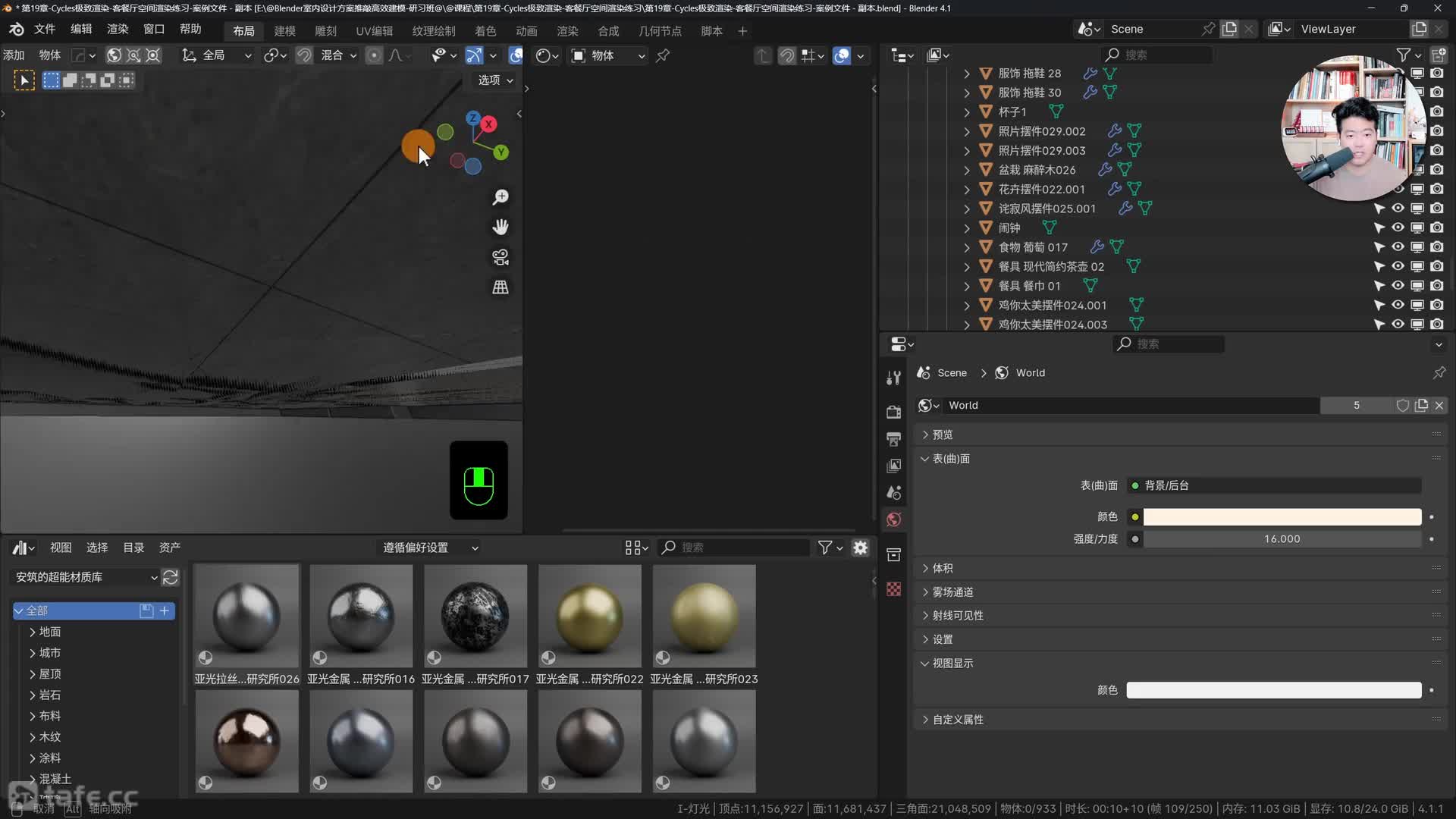This screenshot has width=1456, height=819.
Task: Click the 资产 menu in asset browser
Action: (169, 548)
